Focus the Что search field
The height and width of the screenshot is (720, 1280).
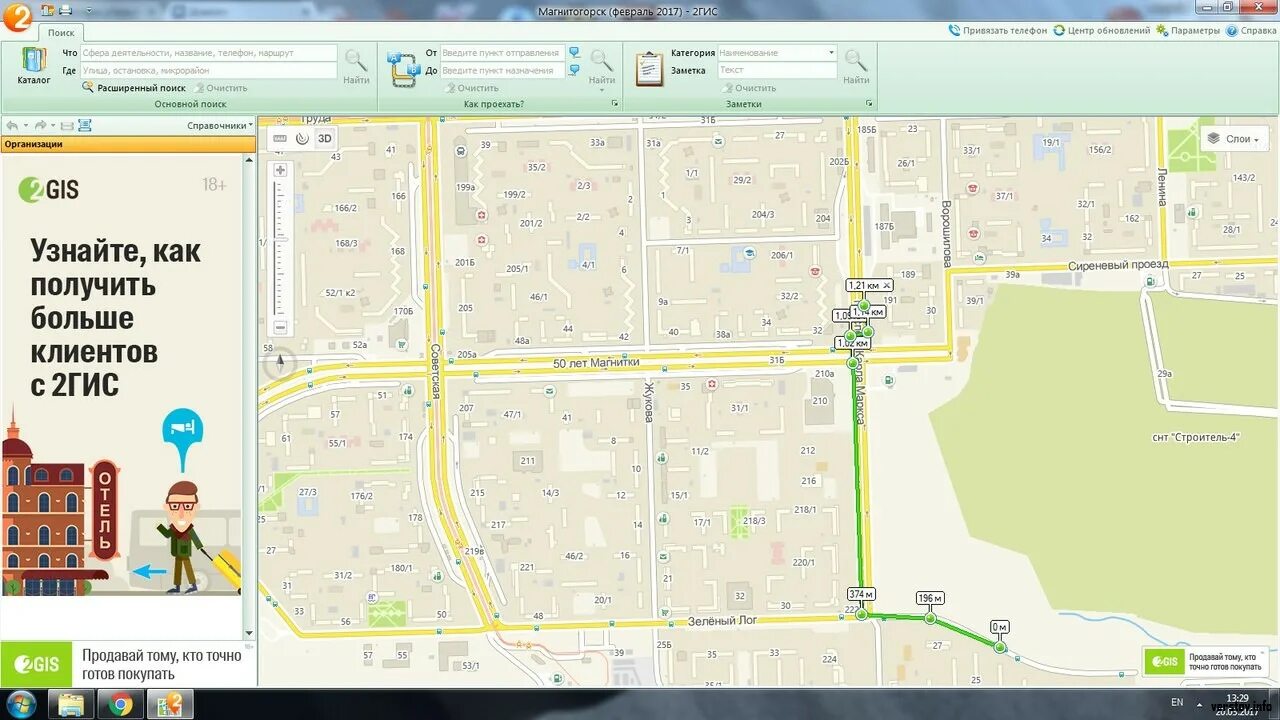click(208, 52)
